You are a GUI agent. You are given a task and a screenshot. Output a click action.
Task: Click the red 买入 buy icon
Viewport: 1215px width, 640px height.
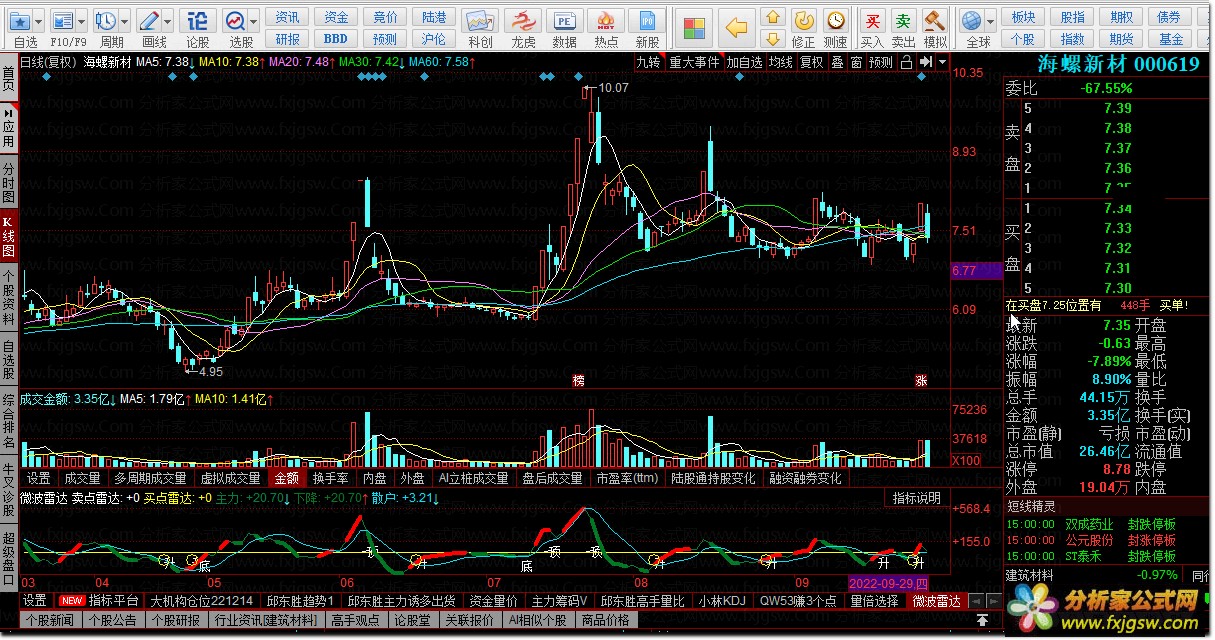tap(873, 20)
